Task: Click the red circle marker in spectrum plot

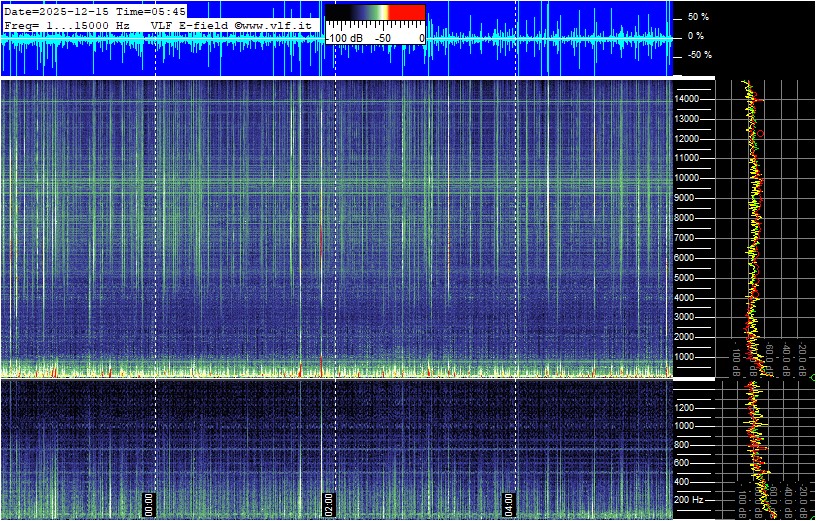Action: tap(760, 133)
